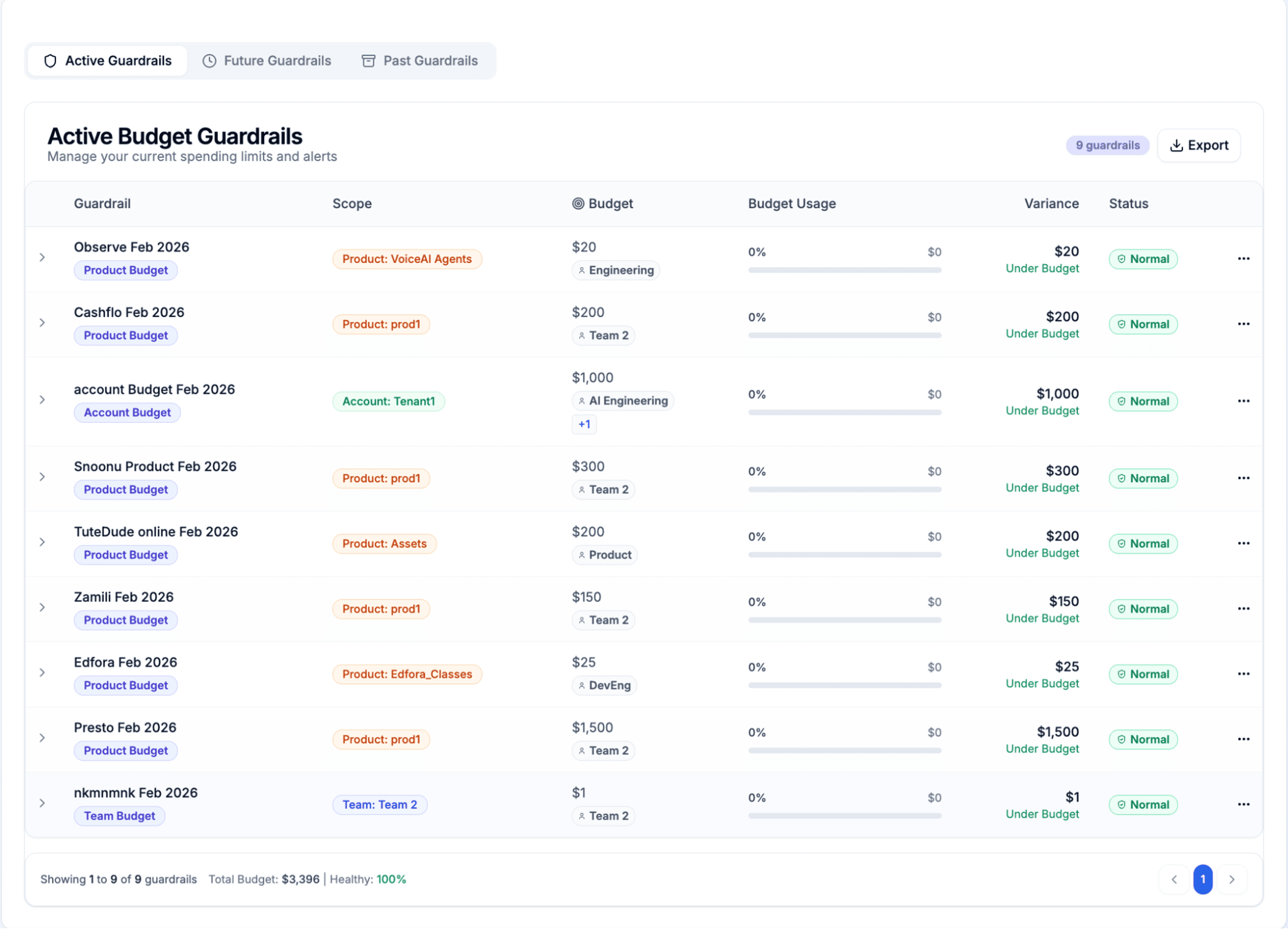Click the ellipsis icon on the Presto row
Image resolution: width=1288 pixels, height=929 pixels.
1243,739
